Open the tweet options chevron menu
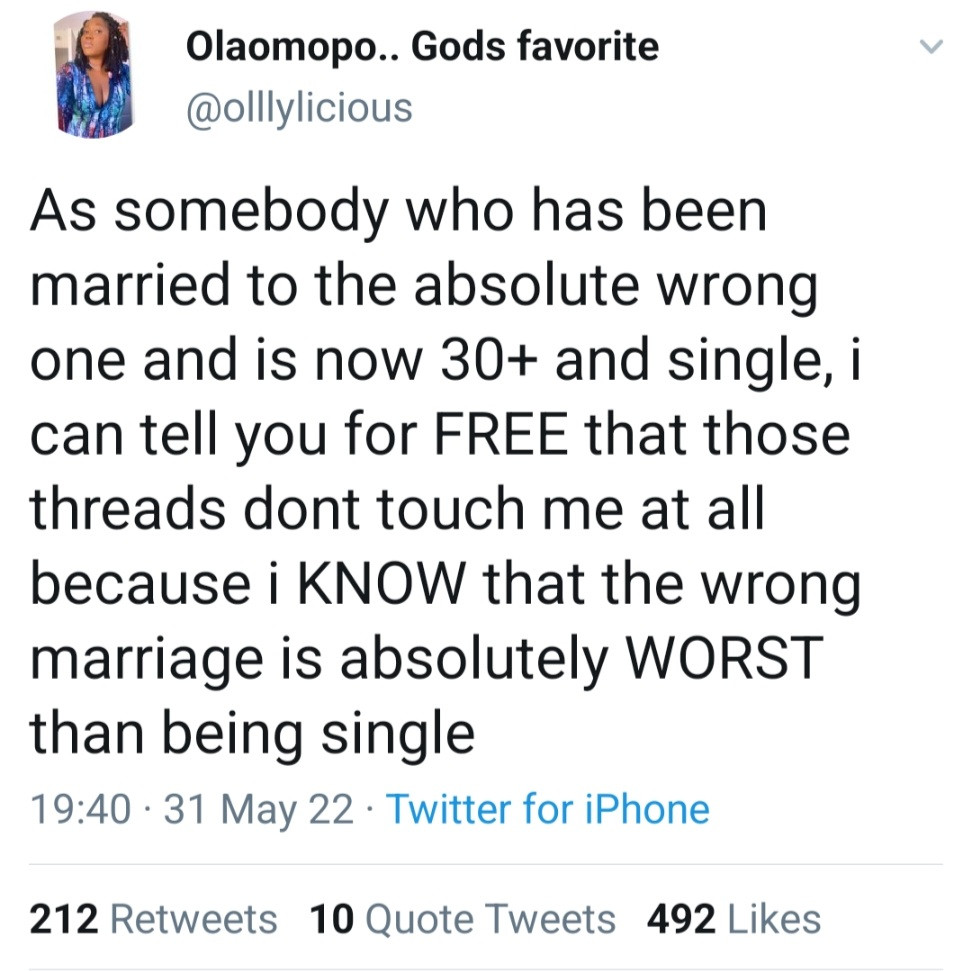The width and height of the screenshot is (972, 971). point(930,48)
